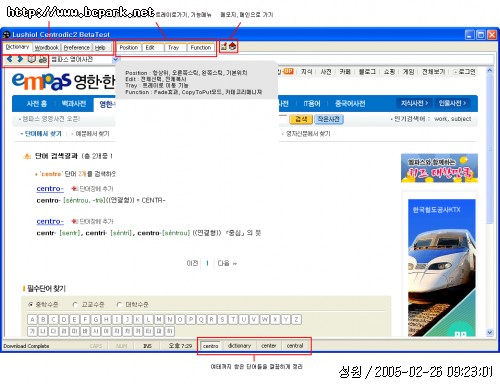
Task: Select the central history tab in status bar
Action: (295, 346)
